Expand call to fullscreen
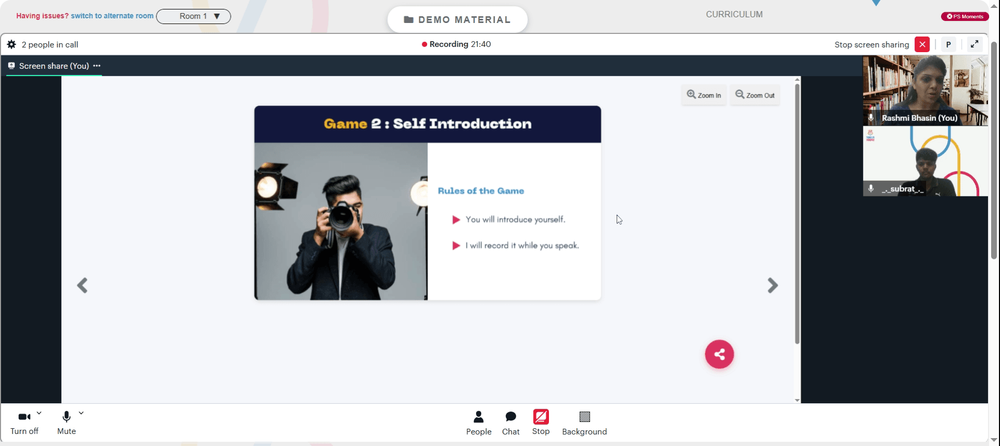The width and height of the screenshot is (1000, 446). coord(974,45)
